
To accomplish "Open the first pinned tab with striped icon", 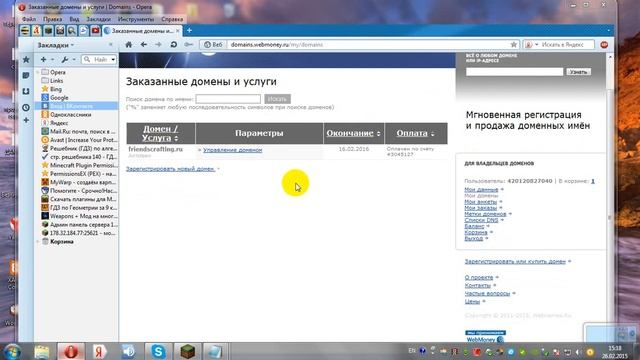I will (25, 31).
